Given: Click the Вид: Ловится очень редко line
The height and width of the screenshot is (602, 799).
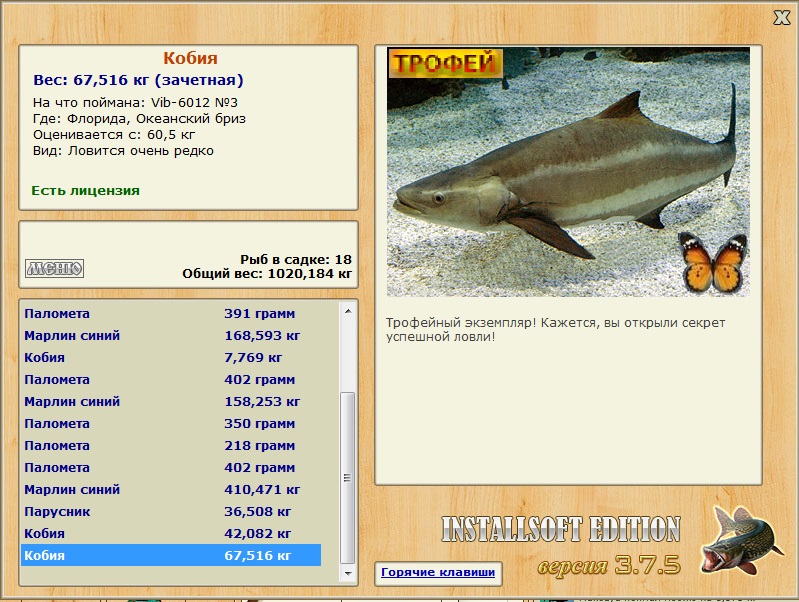Looking at the screenshot, I should click(x=123, y=151).
